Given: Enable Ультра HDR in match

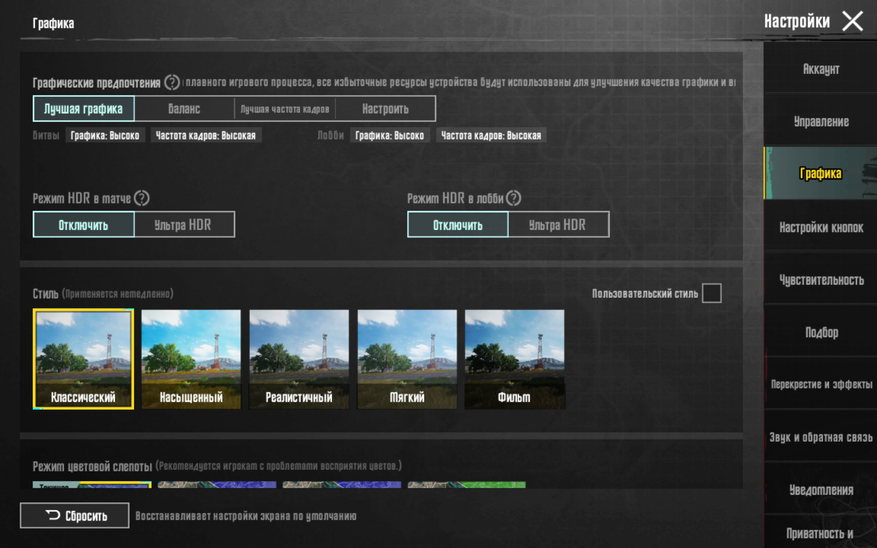Looking at the screenshot, I should [185, 225].
